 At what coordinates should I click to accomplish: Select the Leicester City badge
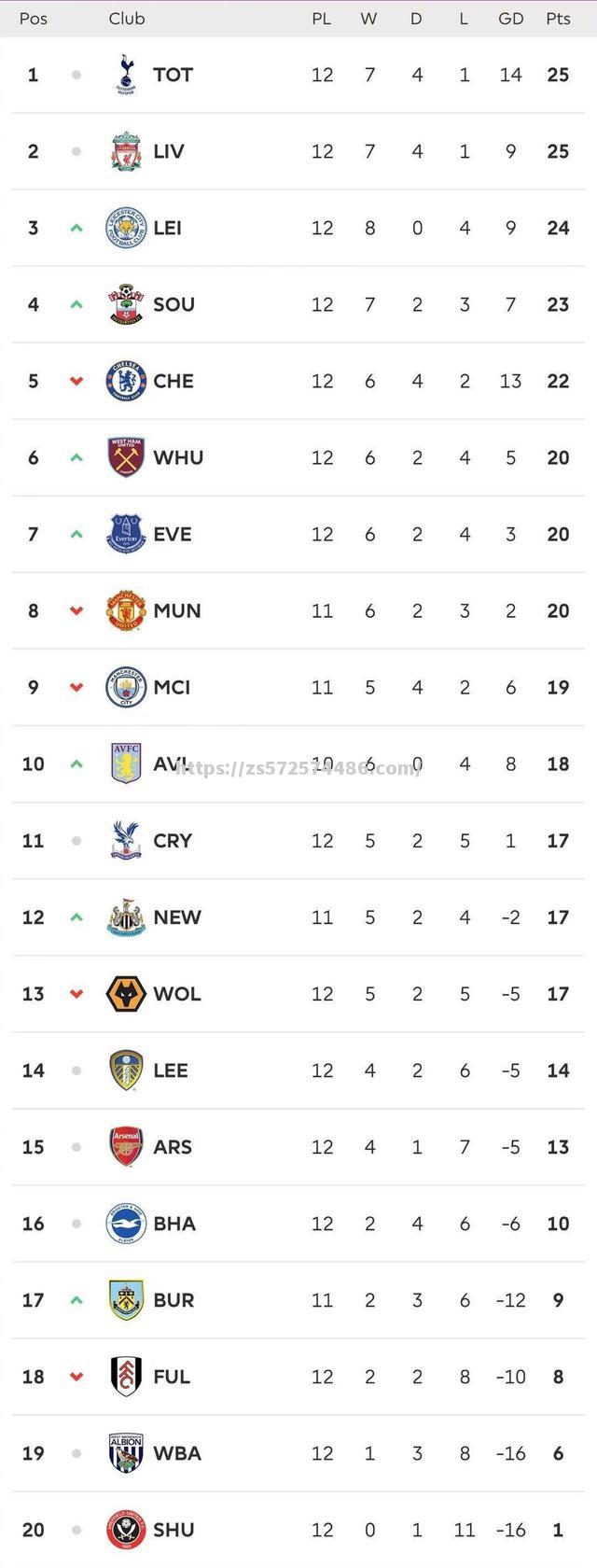coord(126,228)
